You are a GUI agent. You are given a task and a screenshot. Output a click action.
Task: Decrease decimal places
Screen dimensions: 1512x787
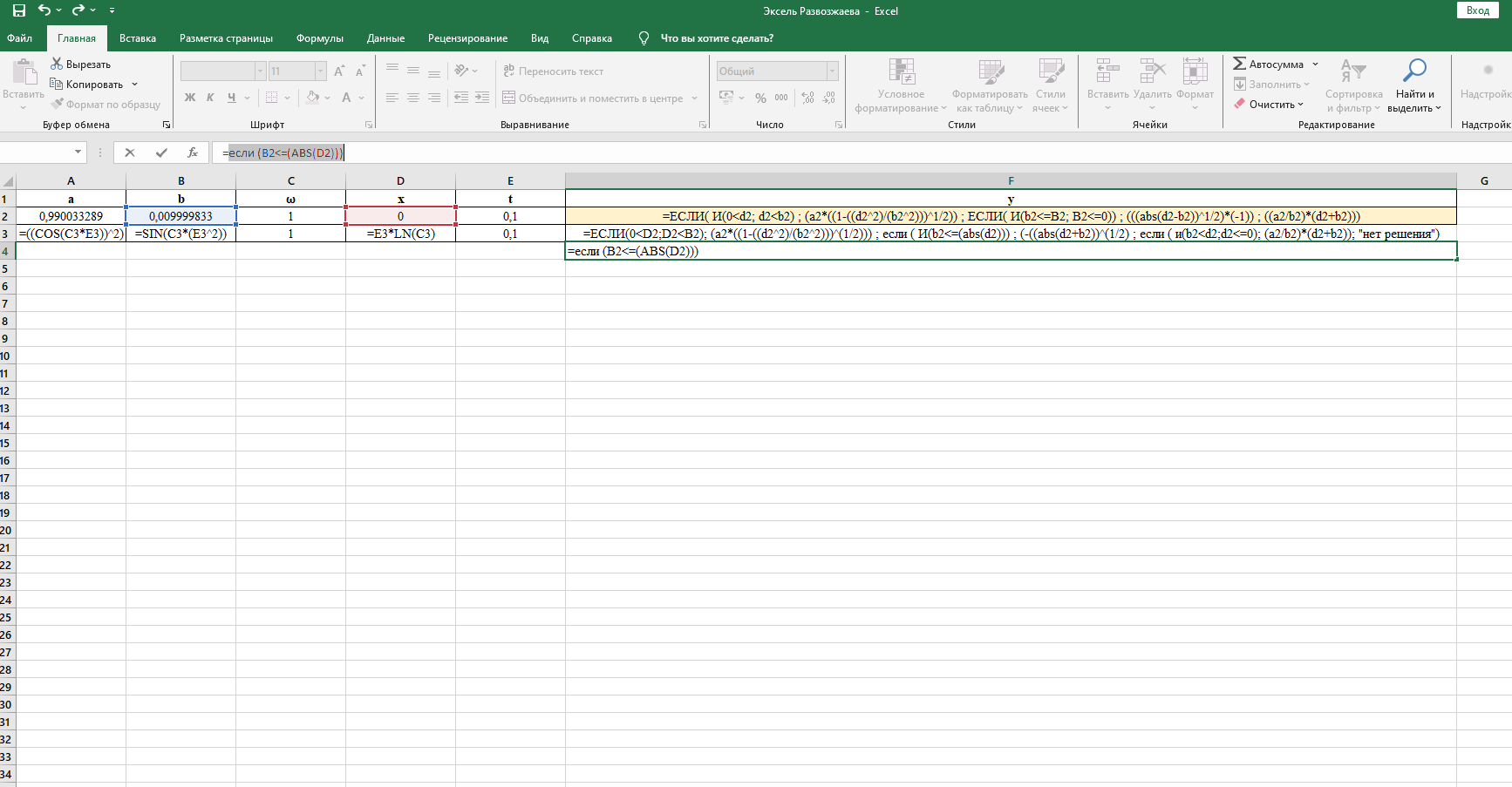829,98
